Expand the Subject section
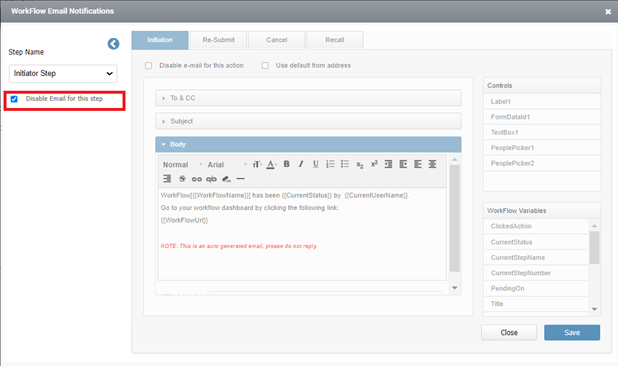 click(x=308, y=121)
